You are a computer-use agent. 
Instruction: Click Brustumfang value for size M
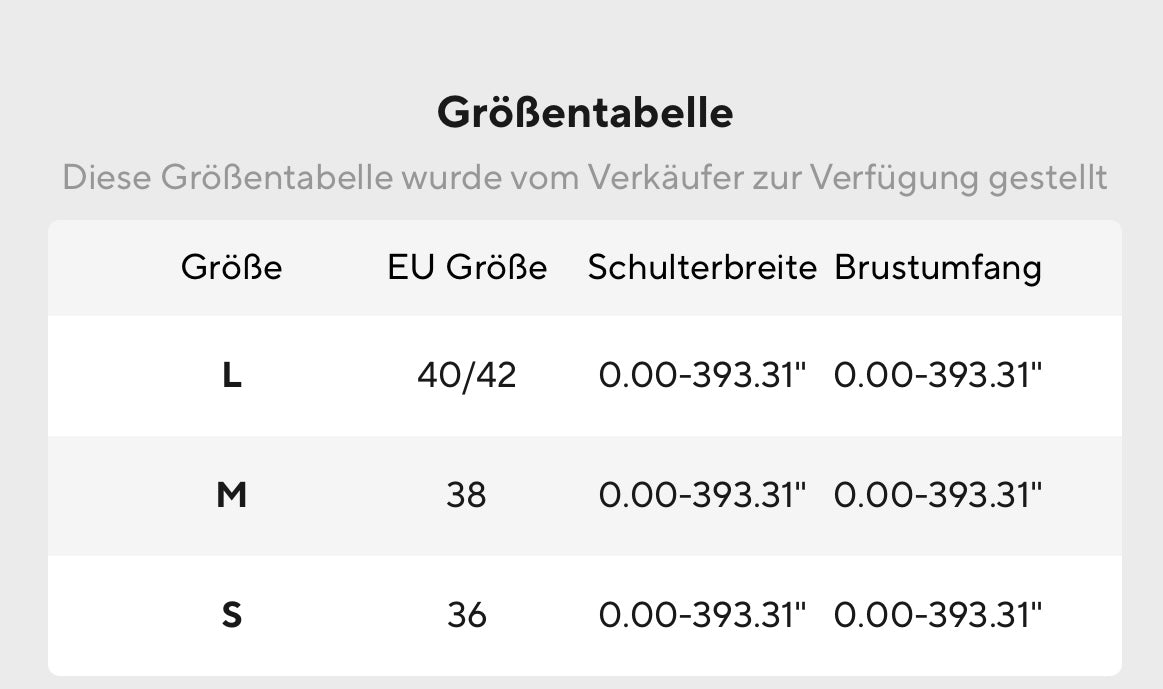coord(938,495)
